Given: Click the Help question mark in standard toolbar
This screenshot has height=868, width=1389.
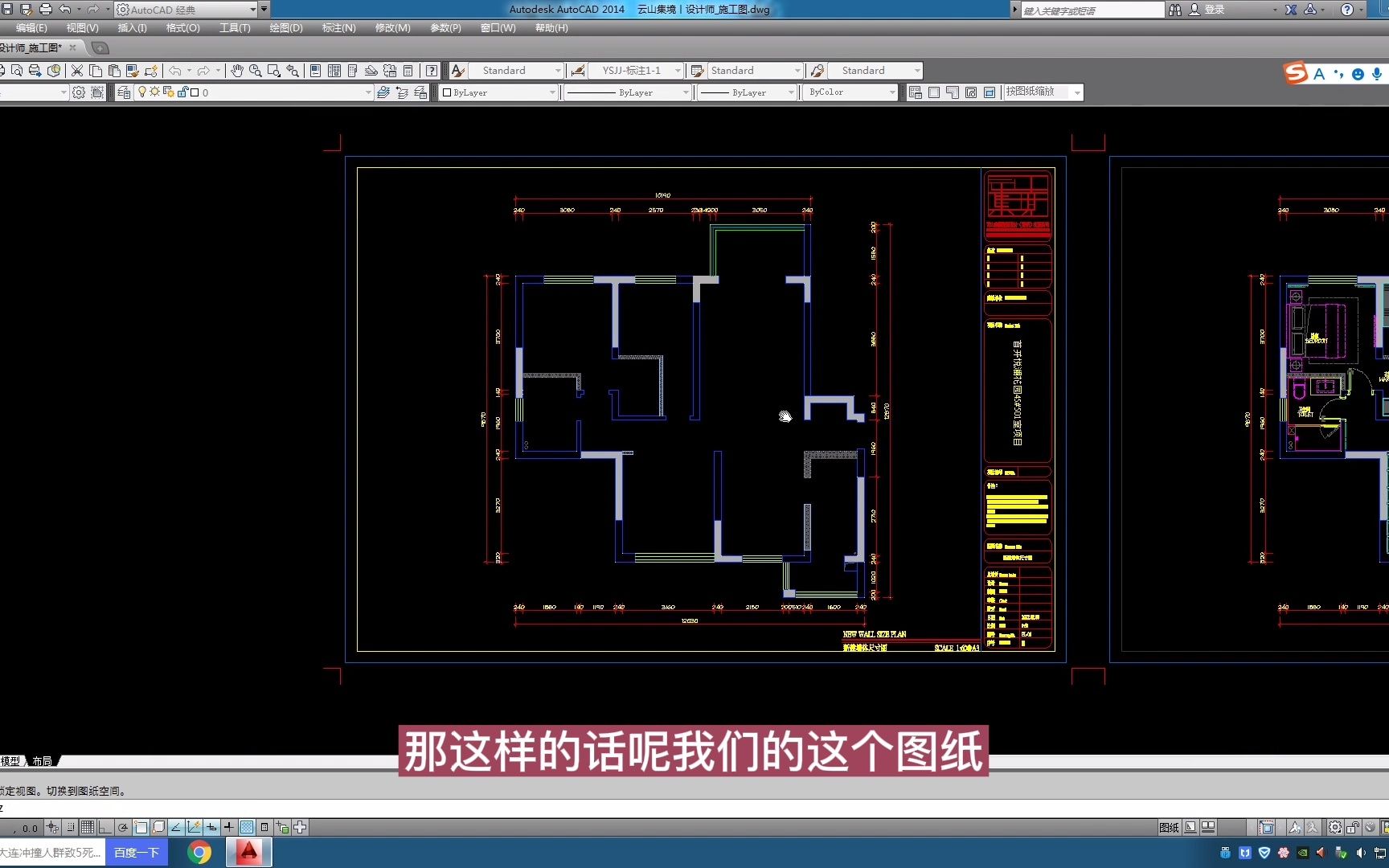Looking at the screenshot, I should [x=432, y=71].
